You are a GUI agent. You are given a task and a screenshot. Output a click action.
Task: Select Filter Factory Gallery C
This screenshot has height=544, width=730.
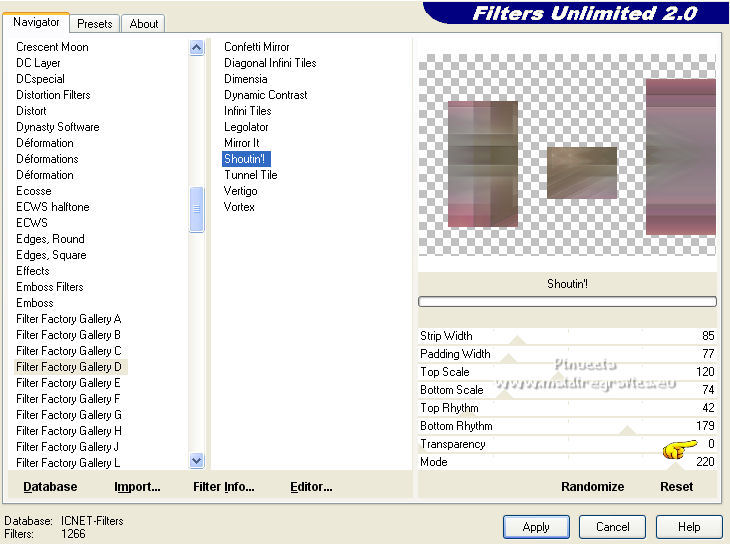[68, 351]
